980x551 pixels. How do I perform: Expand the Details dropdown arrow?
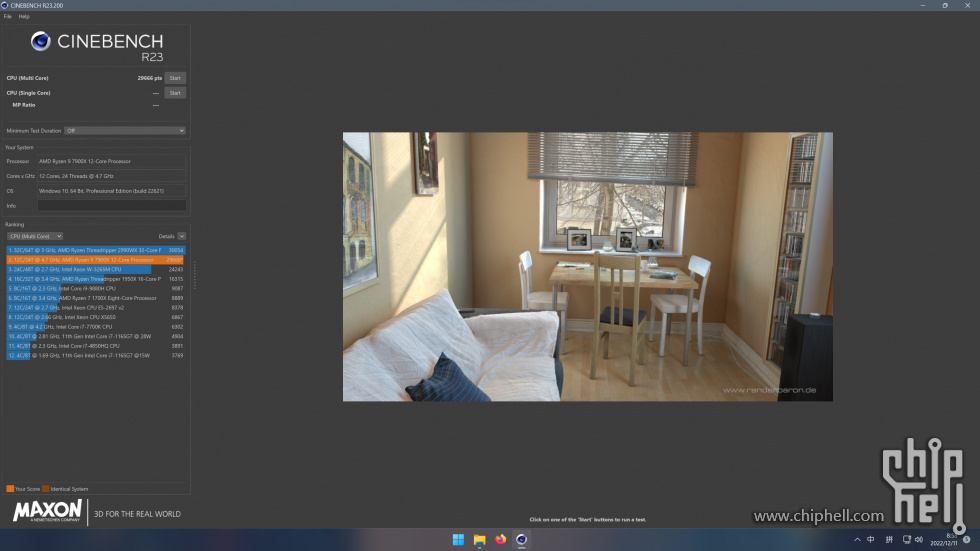coord(181,236)
